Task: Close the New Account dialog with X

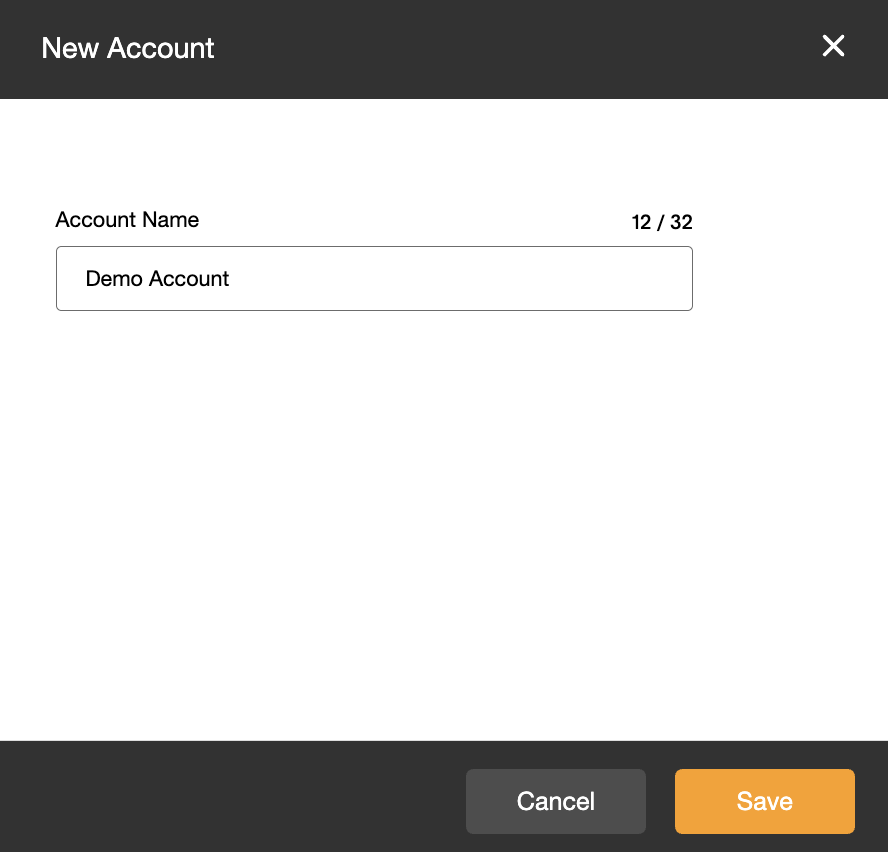Action: click(833, 46)
